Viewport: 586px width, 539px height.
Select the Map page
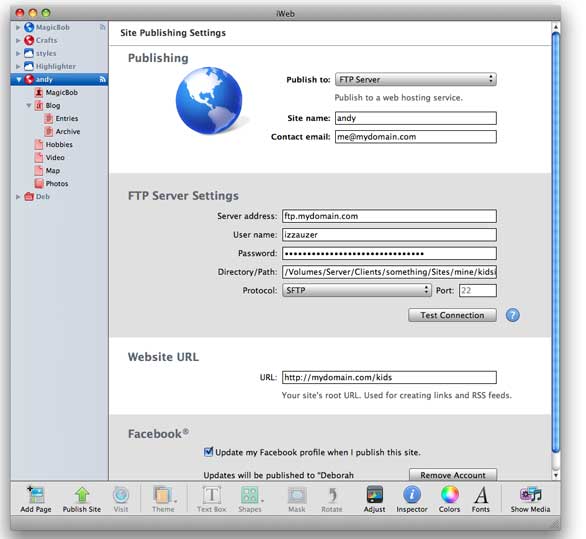[47, 170]
